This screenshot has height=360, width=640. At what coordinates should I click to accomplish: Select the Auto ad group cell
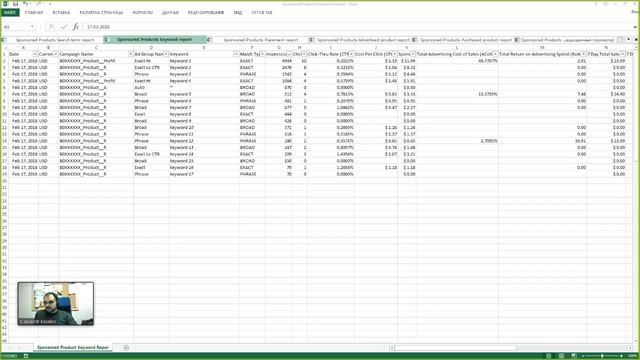tap(151, 87)
